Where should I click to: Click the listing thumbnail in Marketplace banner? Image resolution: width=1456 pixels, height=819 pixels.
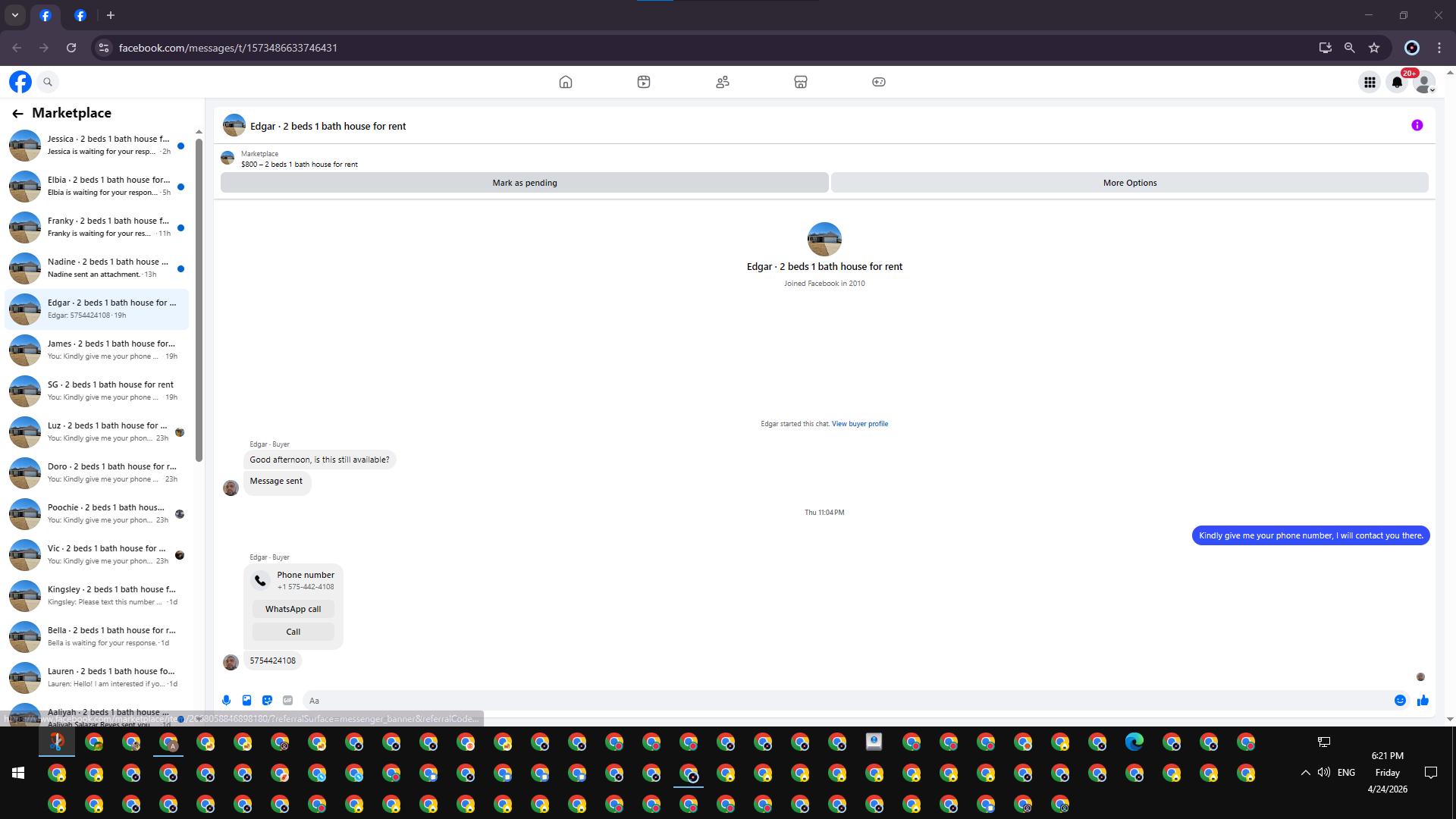[227, 158]
